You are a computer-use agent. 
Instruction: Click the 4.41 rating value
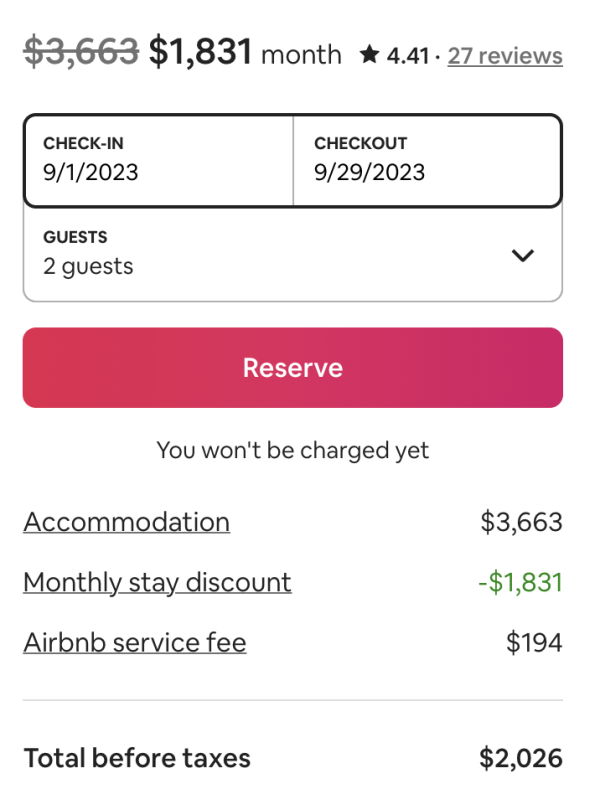tap(408, 55)
